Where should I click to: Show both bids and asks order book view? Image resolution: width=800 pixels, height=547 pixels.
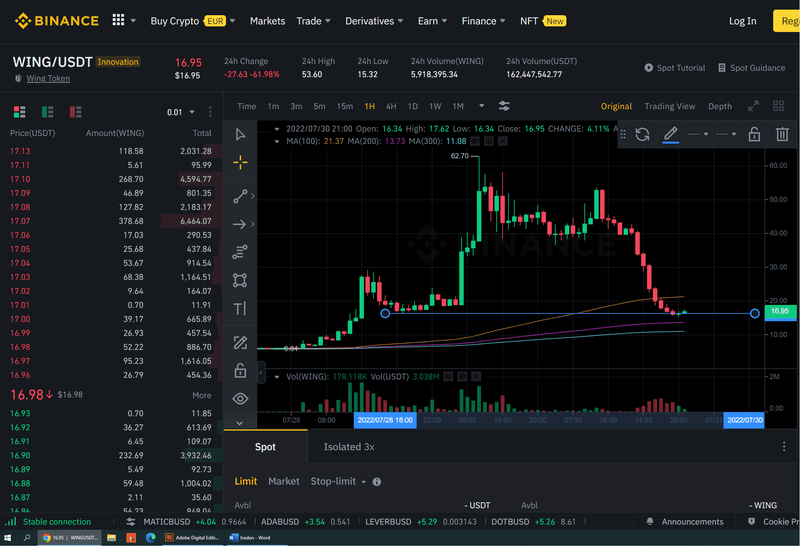coord(19,112)
